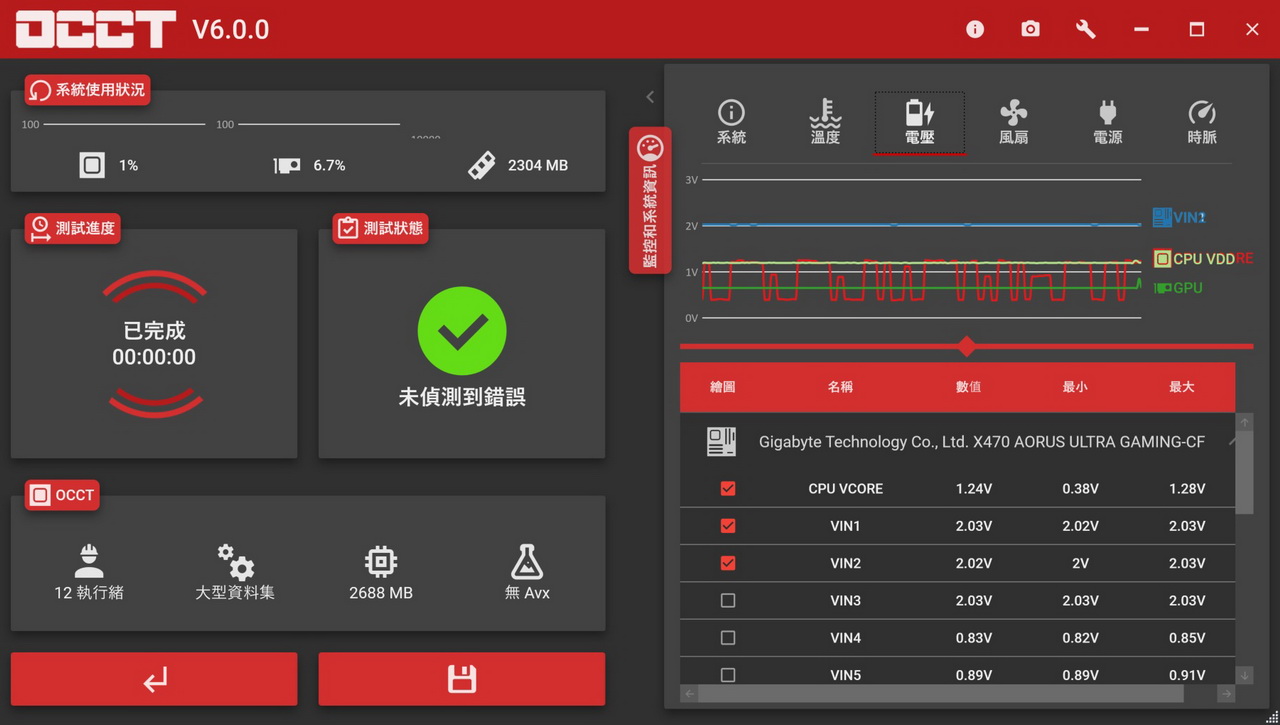The height and width of the screenshot is (725, 1280).
Task: Uncheck the CPU VCORE graph checkbox
Action: [x=728, y=489]
